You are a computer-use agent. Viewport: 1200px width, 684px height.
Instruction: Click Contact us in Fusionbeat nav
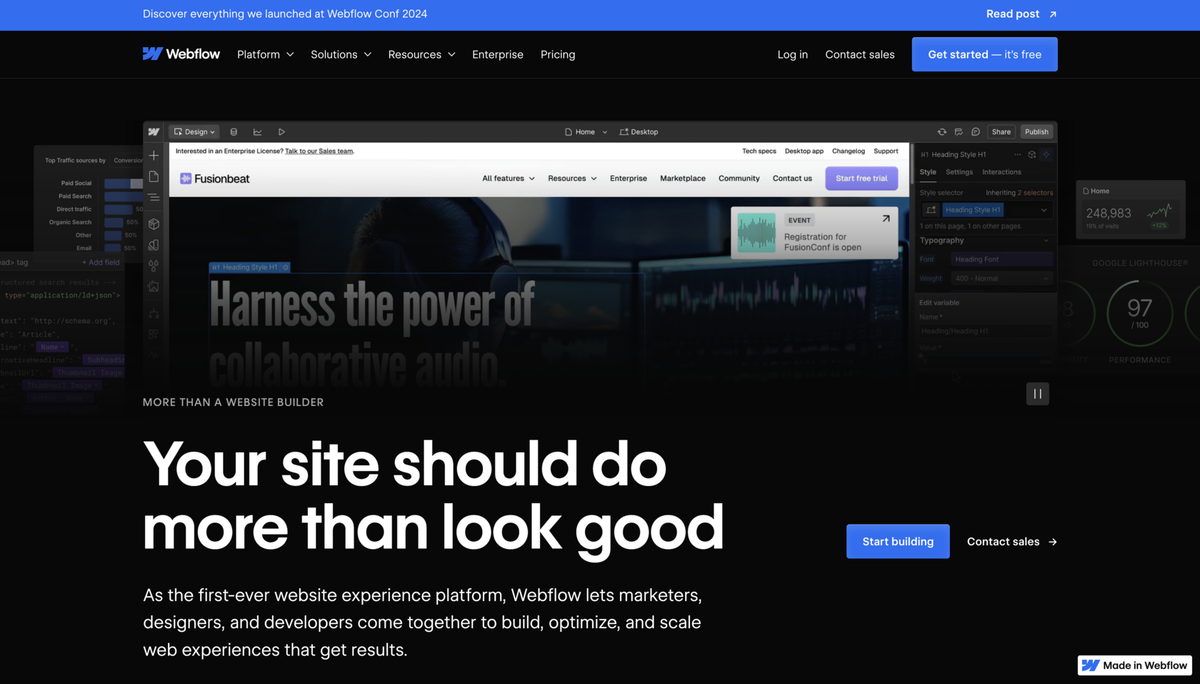point(792,178)
